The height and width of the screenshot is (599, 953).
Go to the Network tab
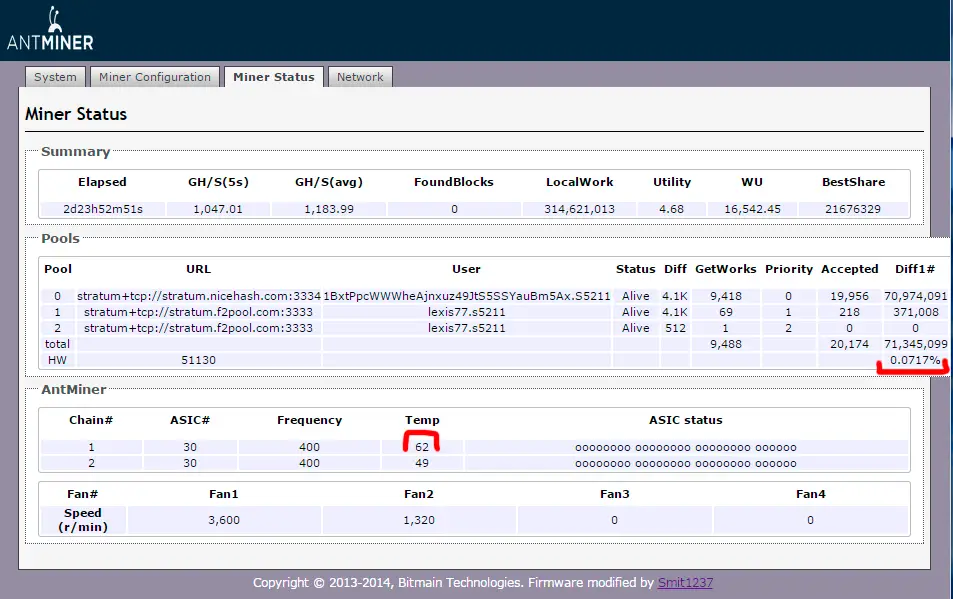360,77
